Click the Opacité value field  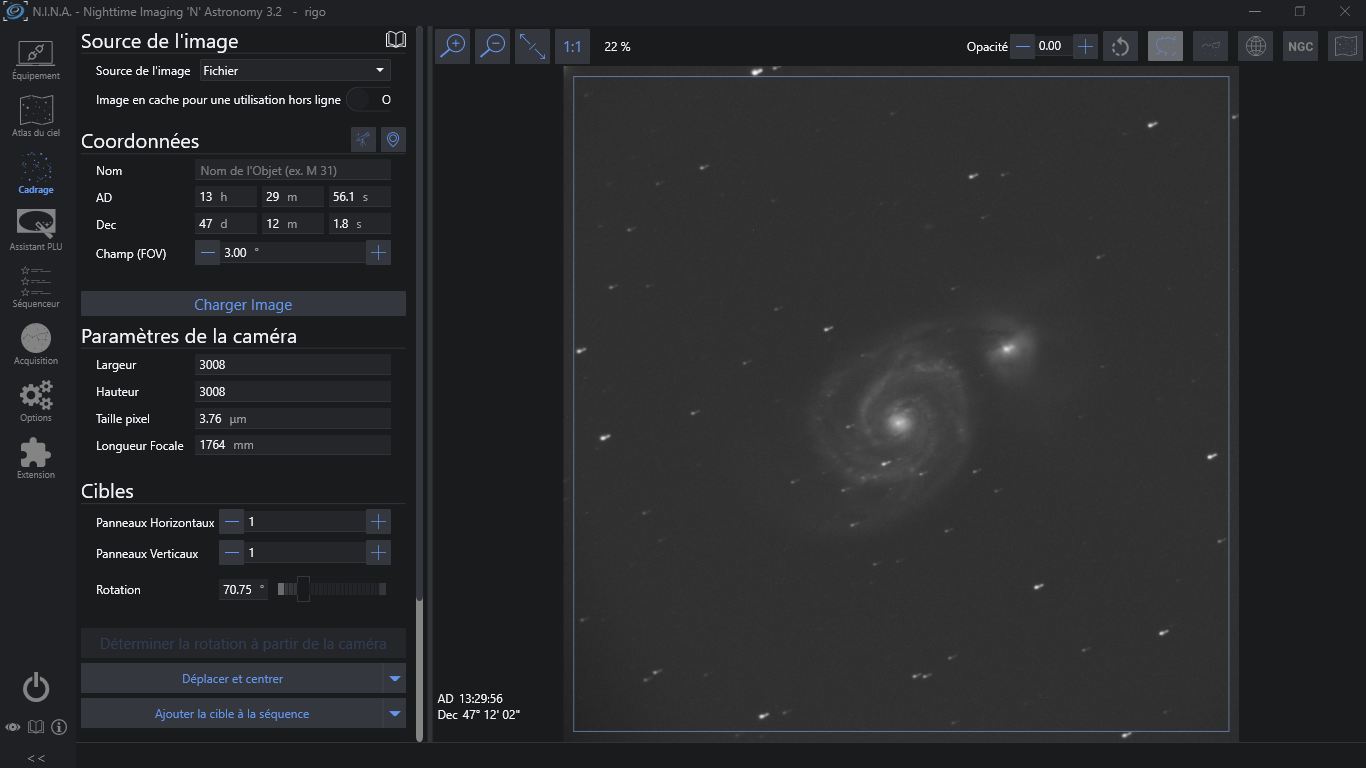[x=1053, y=46]
